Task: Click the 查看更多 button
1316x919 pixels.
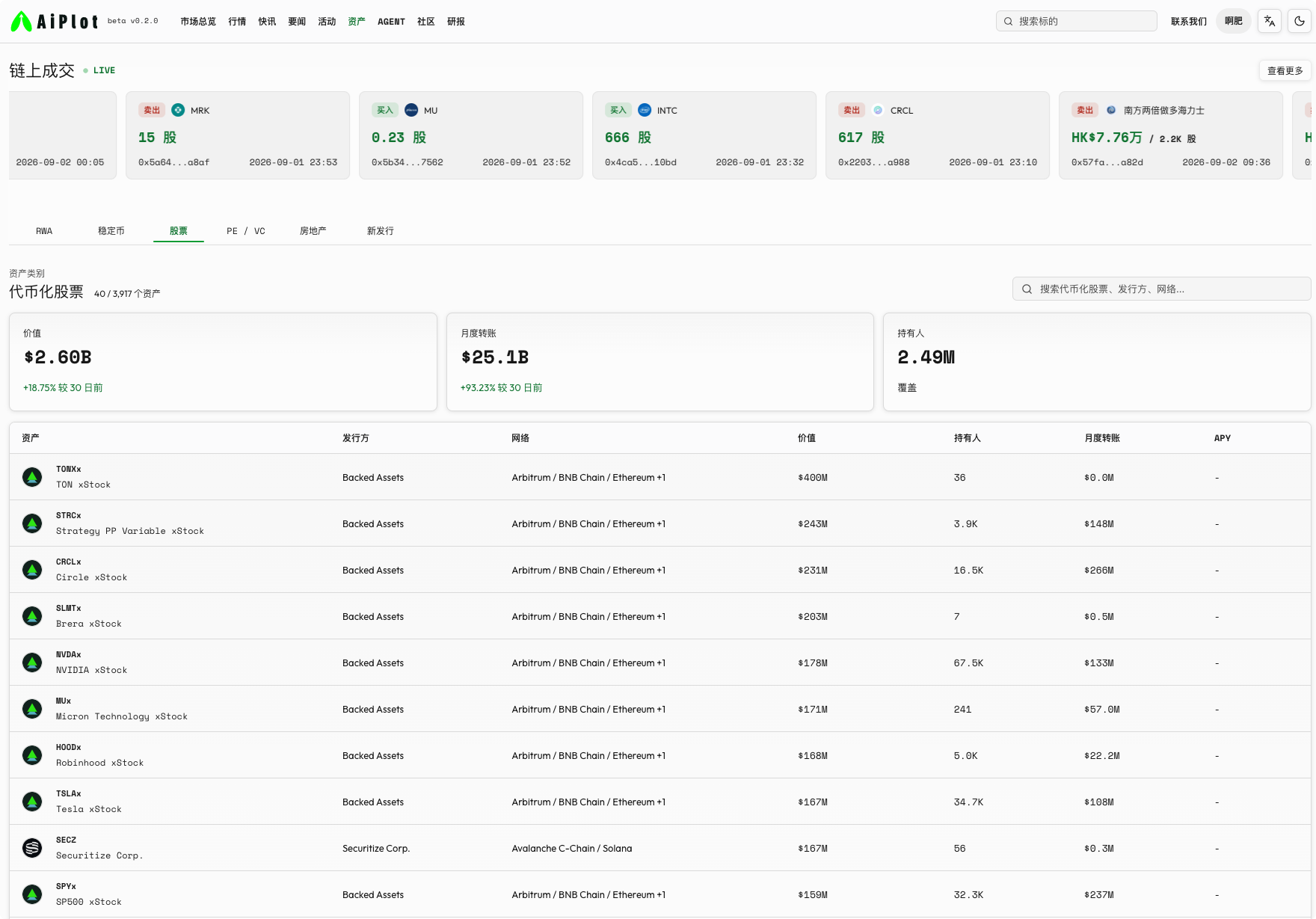Action: [x=1285, y=70]
